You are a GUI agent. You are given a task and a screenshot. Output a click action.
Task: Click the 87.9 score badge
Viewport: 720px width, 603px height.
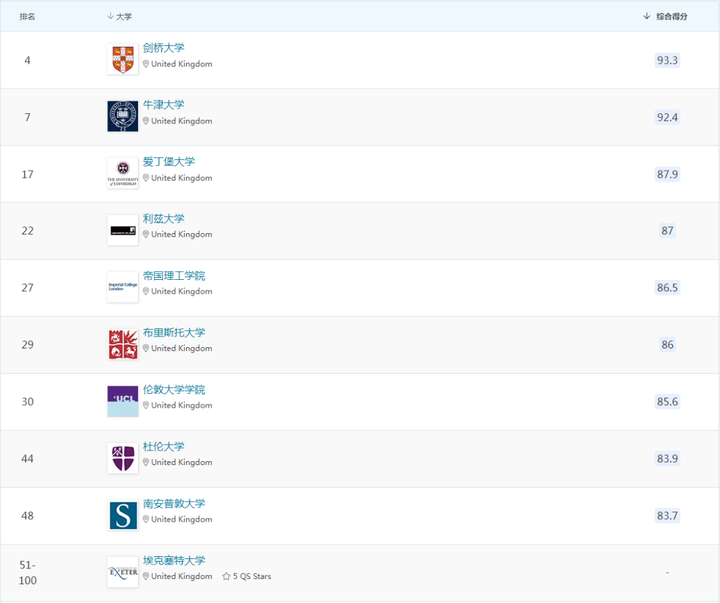[x=667, y=174]
